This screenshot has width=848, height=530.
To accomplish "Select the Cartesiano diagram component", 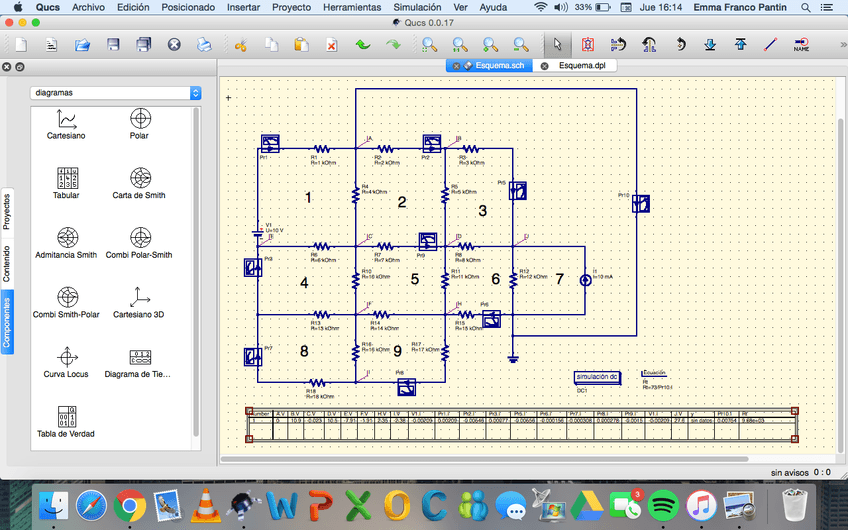I will coord(67,124).
